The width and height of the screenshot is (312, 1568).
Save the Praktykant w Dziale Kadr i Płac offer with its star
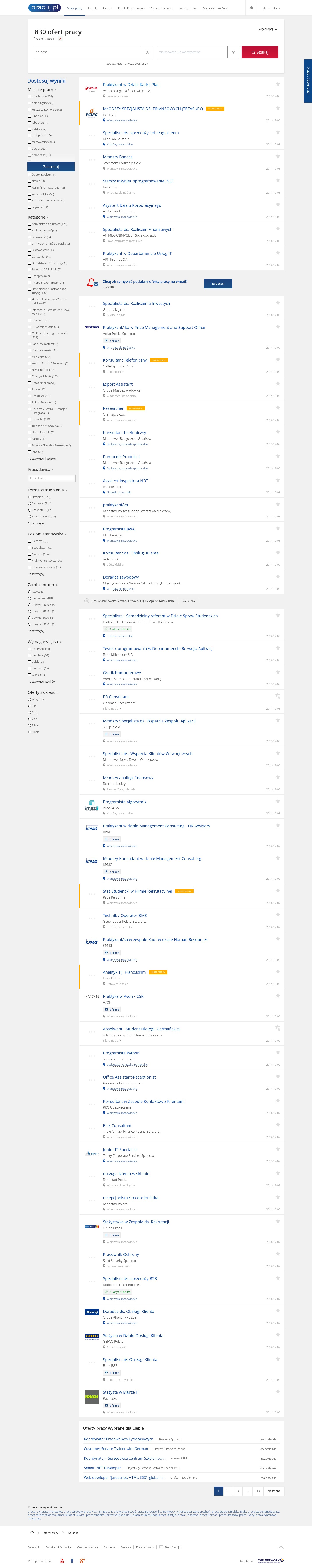click(278, 84)
